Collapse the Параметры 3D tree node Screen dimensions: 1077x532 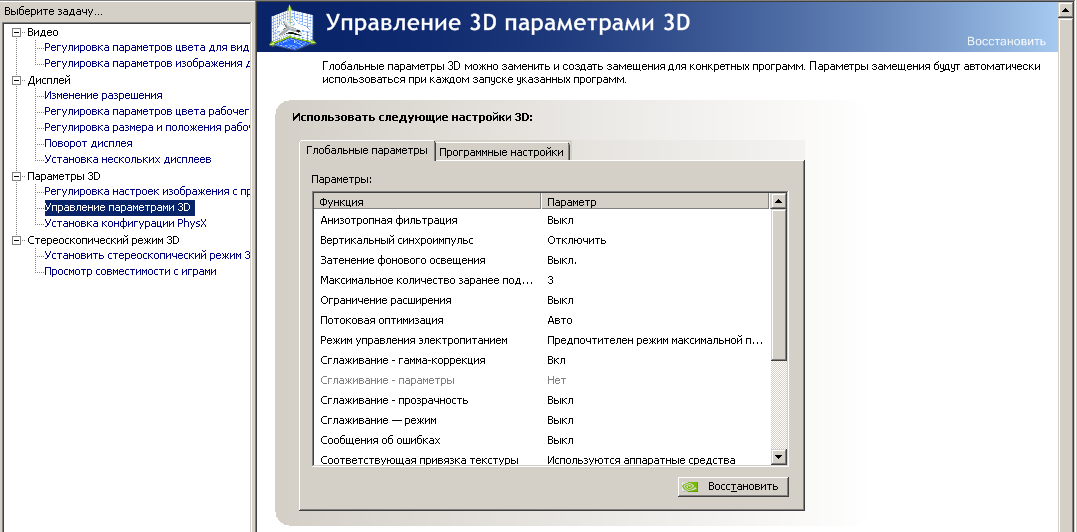(17, 176)
